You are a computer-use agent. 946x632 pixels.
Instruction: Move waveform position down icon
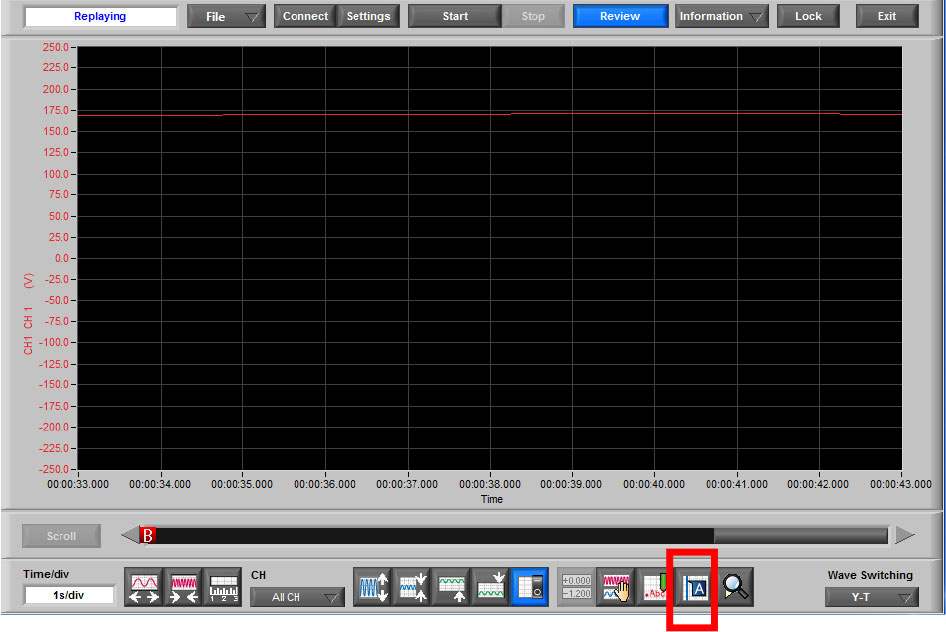490,587
